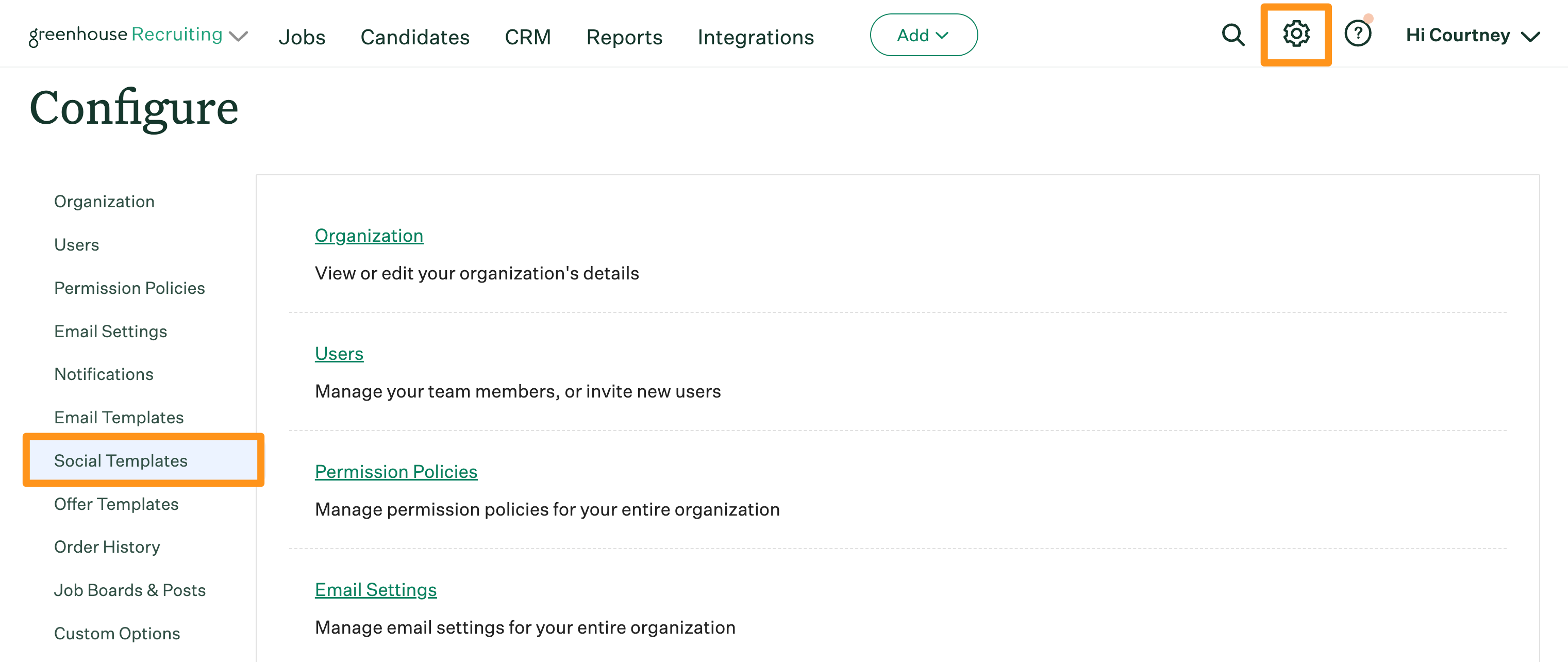Click the Organization link in main content

(x=368, y=235)
